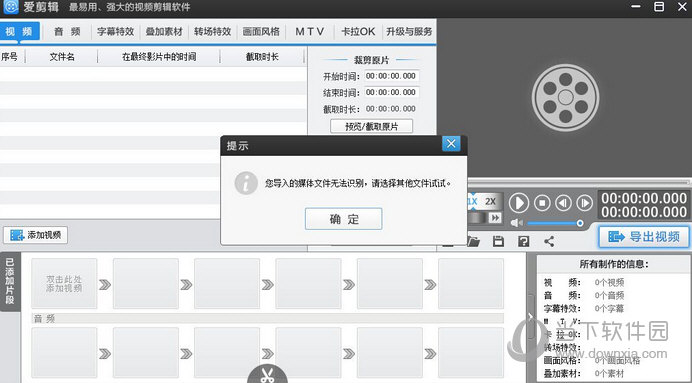This screenshot has height=383, width=692.
Task: Maximize the 爱剪辑 window
Action: tap(659, 7)
